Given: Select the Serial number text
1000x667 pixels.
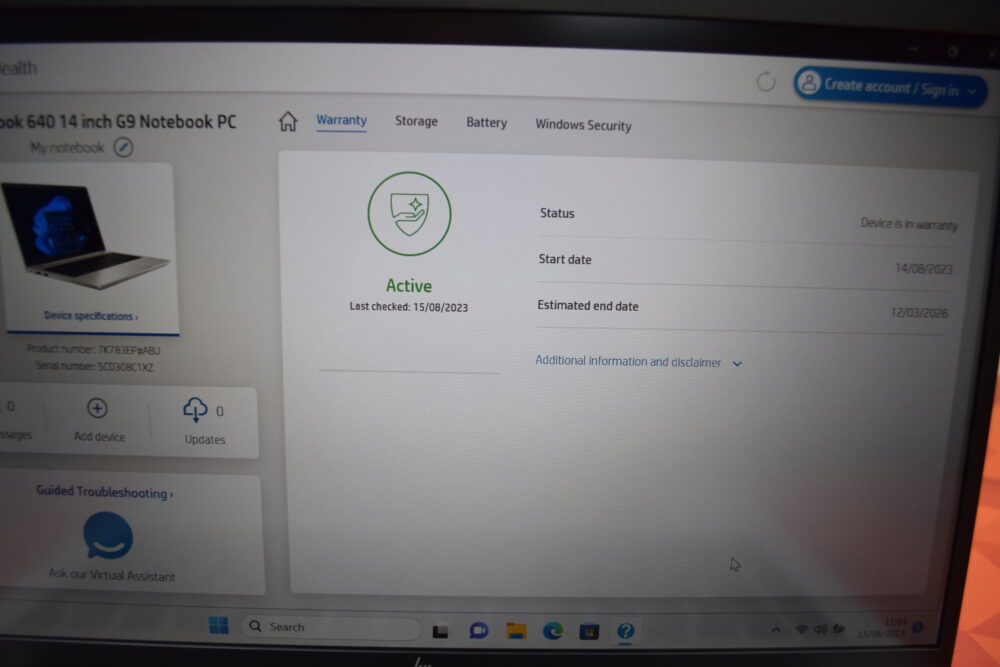Looking at the screenshot, I should [x=94, y=366].
